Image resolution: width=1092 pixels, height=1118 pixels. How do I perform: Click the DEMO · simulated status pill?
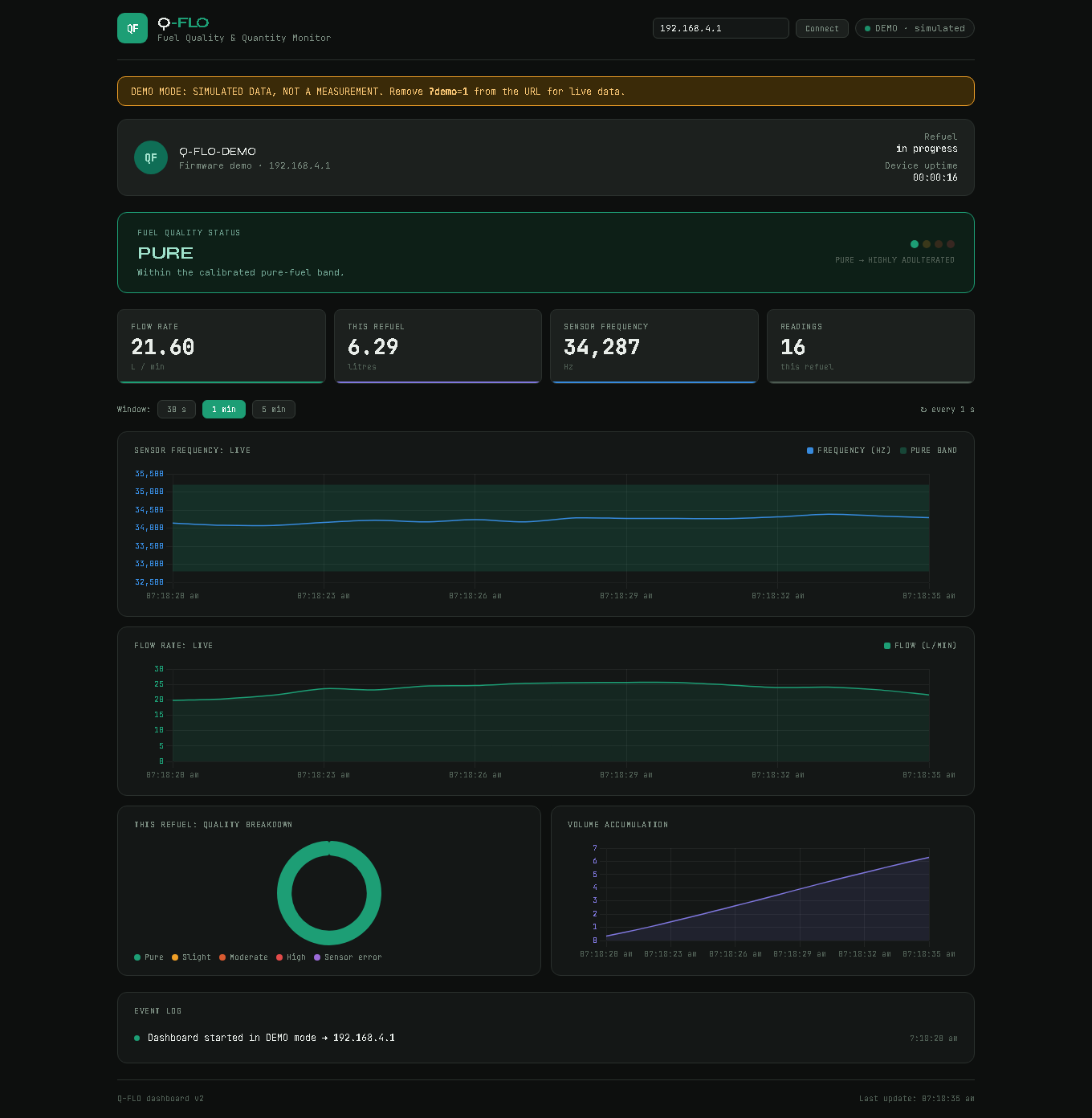pos(915,28)
